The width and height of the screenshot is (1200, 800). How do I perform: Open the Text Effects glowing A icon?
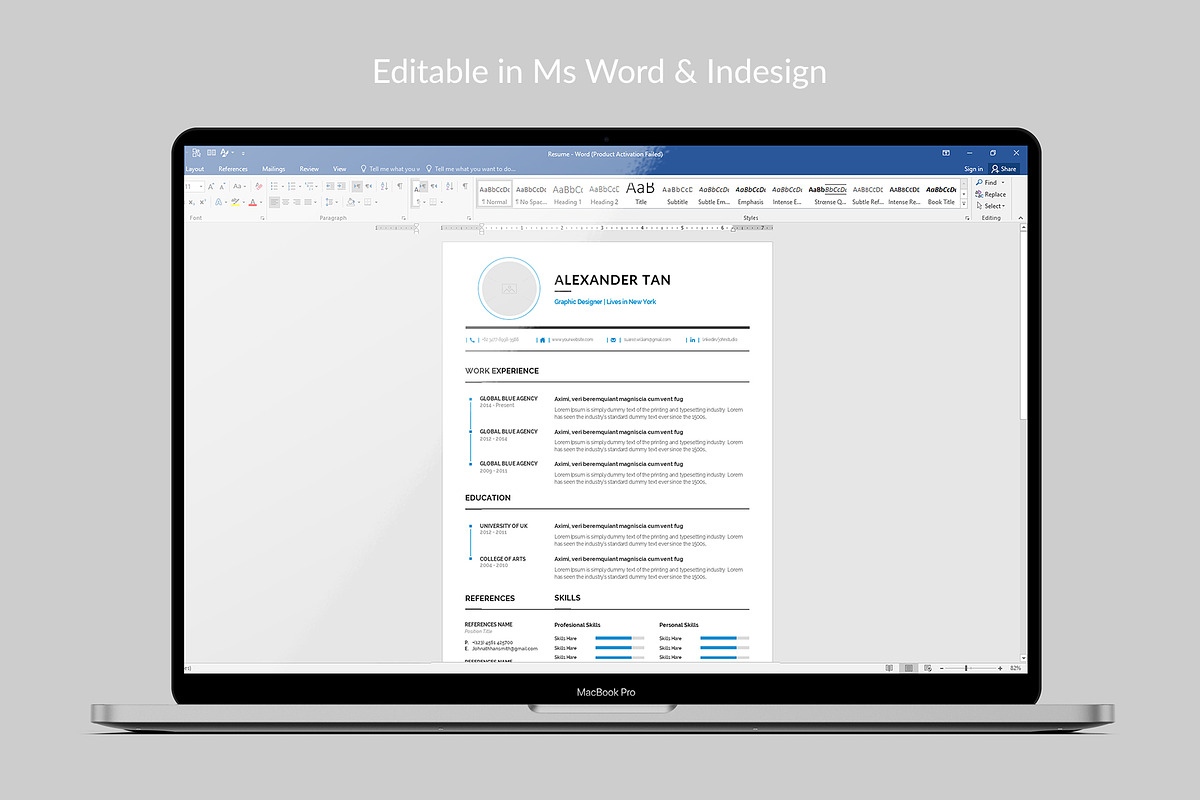coord(218,202)
